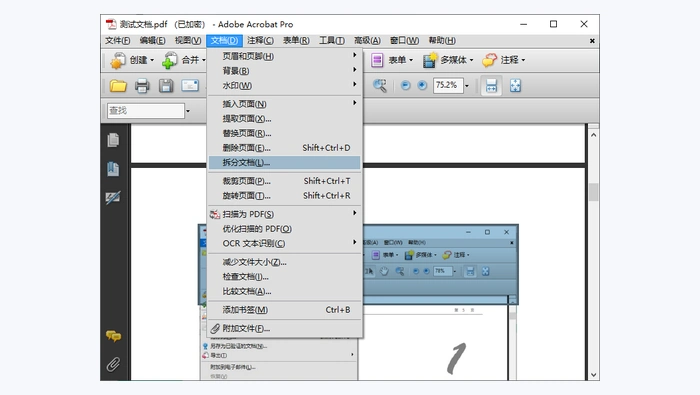Open the Forms (表单) menu in menu bar
Screen dimensions: 700x395
(296, 41)
